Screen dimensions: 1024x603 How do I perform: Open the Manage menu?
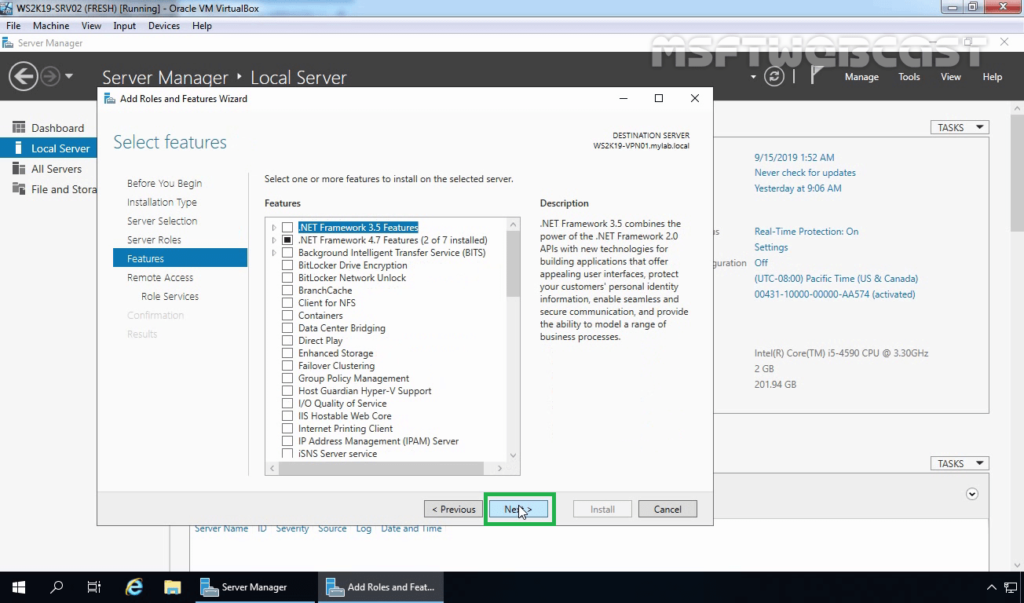coord(861,76)
